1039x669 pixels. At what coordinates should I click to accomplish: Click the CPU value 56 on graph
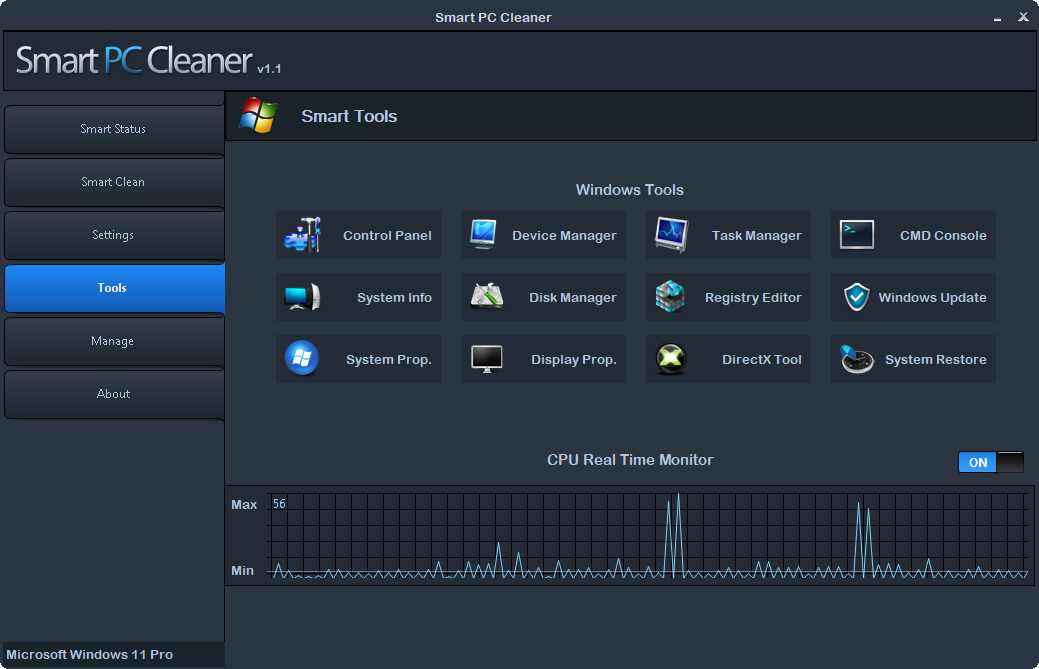(279, 503)
